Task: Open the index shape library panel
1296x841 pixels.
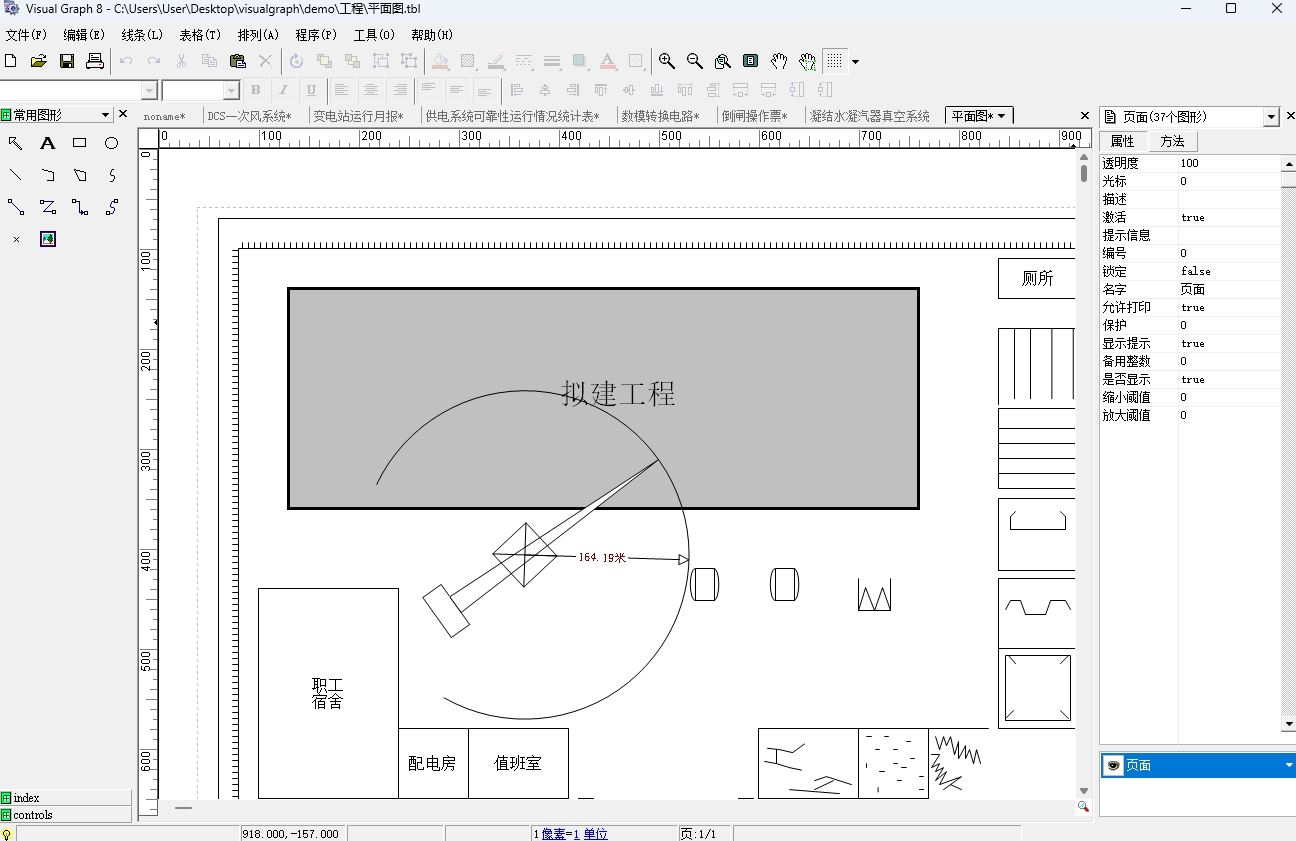Action: point(66,798)
